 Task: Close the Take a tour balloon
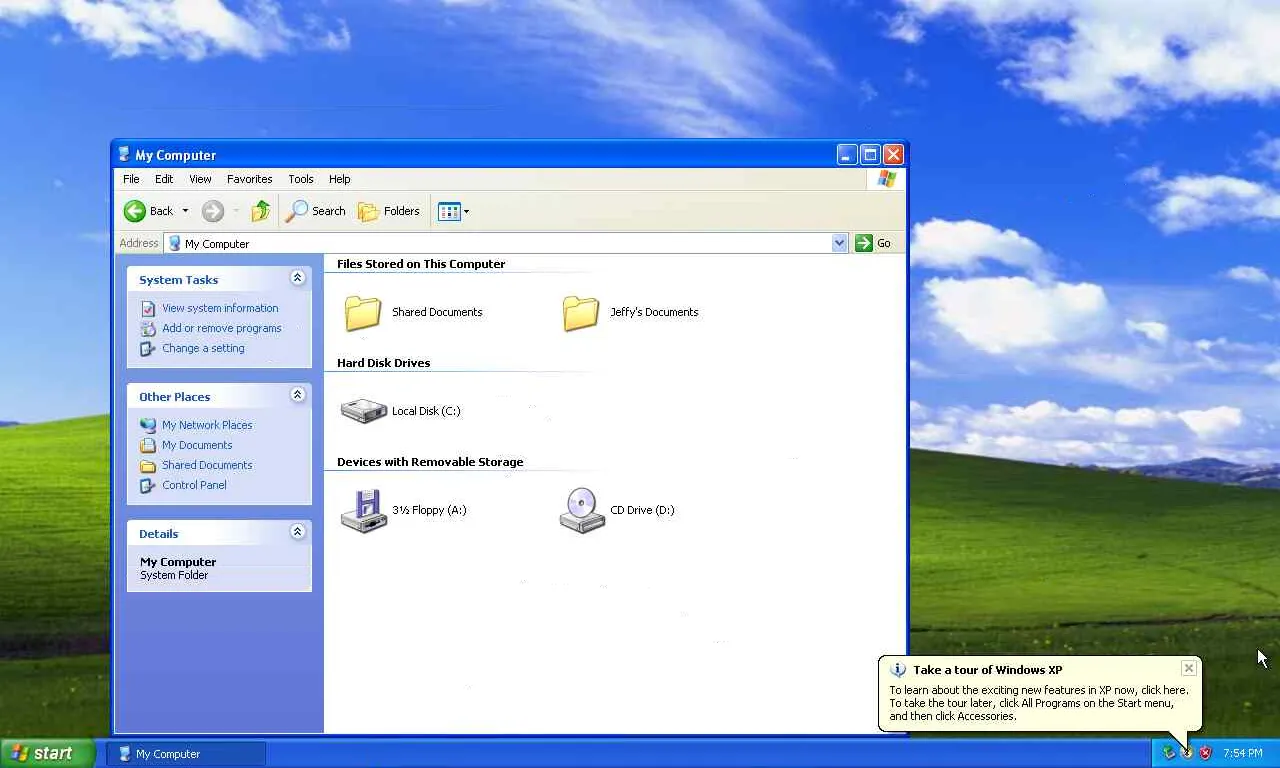tap(1188, 668)
